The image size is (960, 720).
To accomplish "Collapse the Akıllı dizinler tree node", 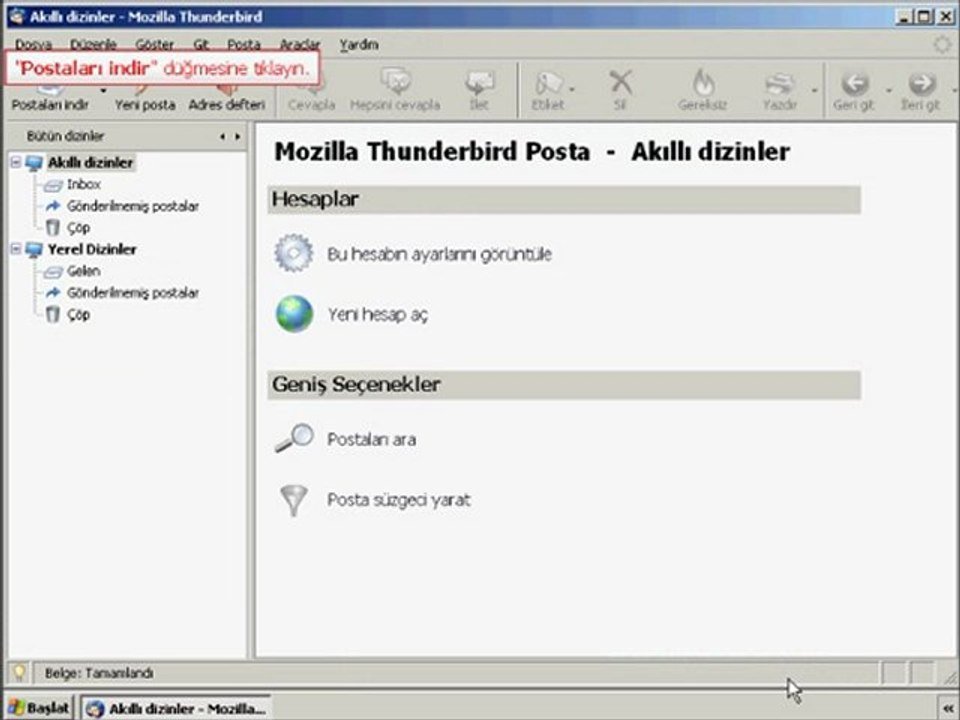I will (x=16, y=163).
